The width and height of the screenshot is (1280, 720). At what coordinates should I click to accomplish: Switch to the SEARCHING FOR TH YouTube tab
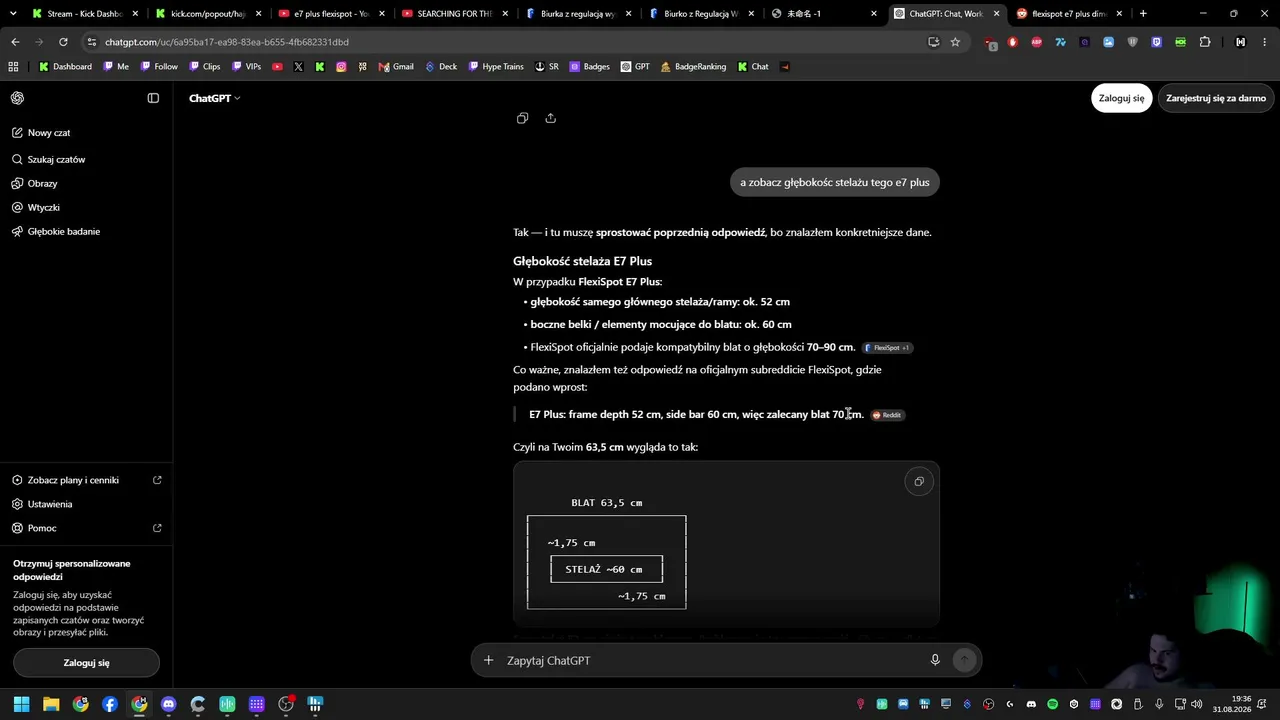click(455, 14)
